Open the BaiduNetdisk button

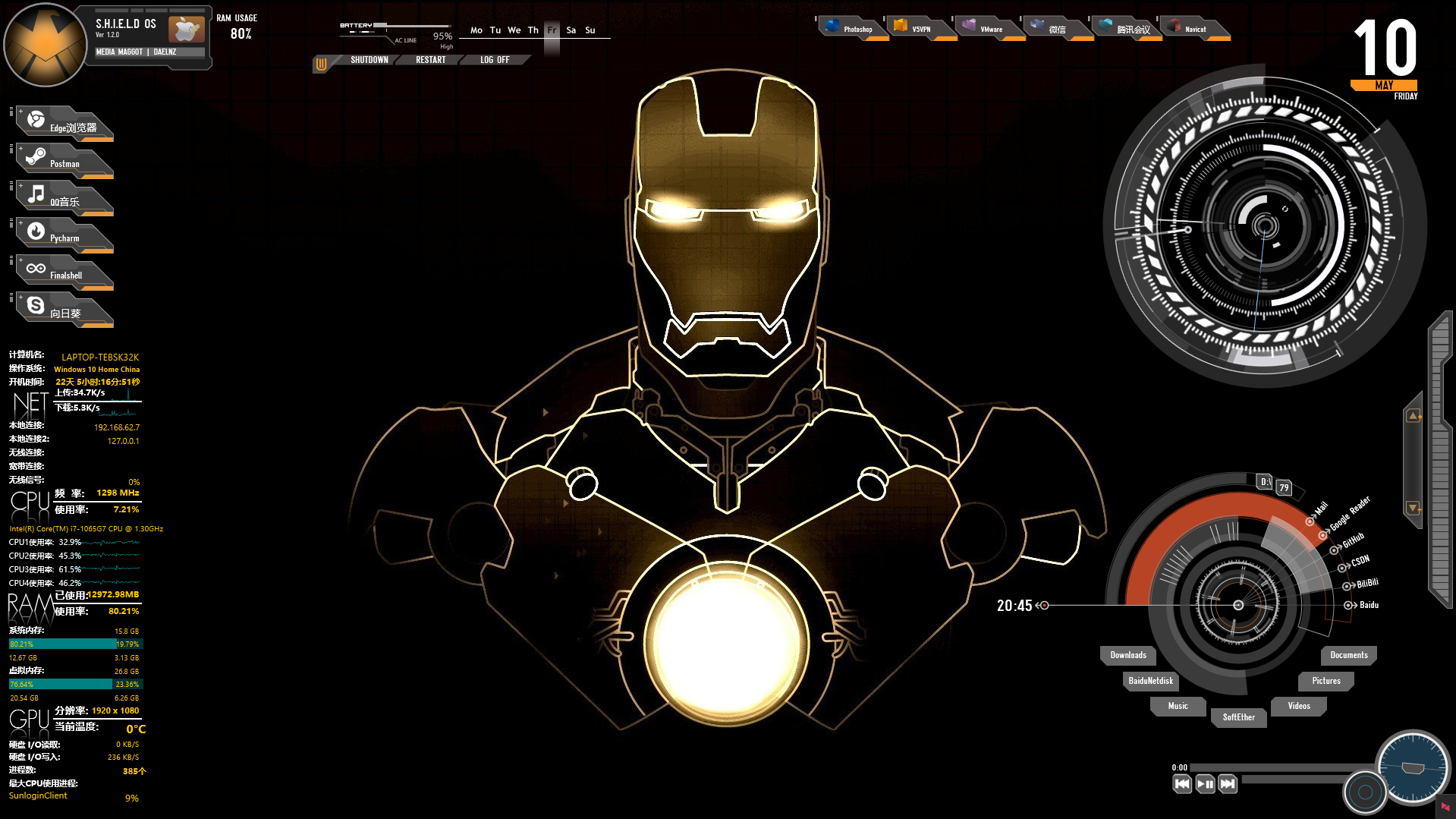coord(1150,681)
